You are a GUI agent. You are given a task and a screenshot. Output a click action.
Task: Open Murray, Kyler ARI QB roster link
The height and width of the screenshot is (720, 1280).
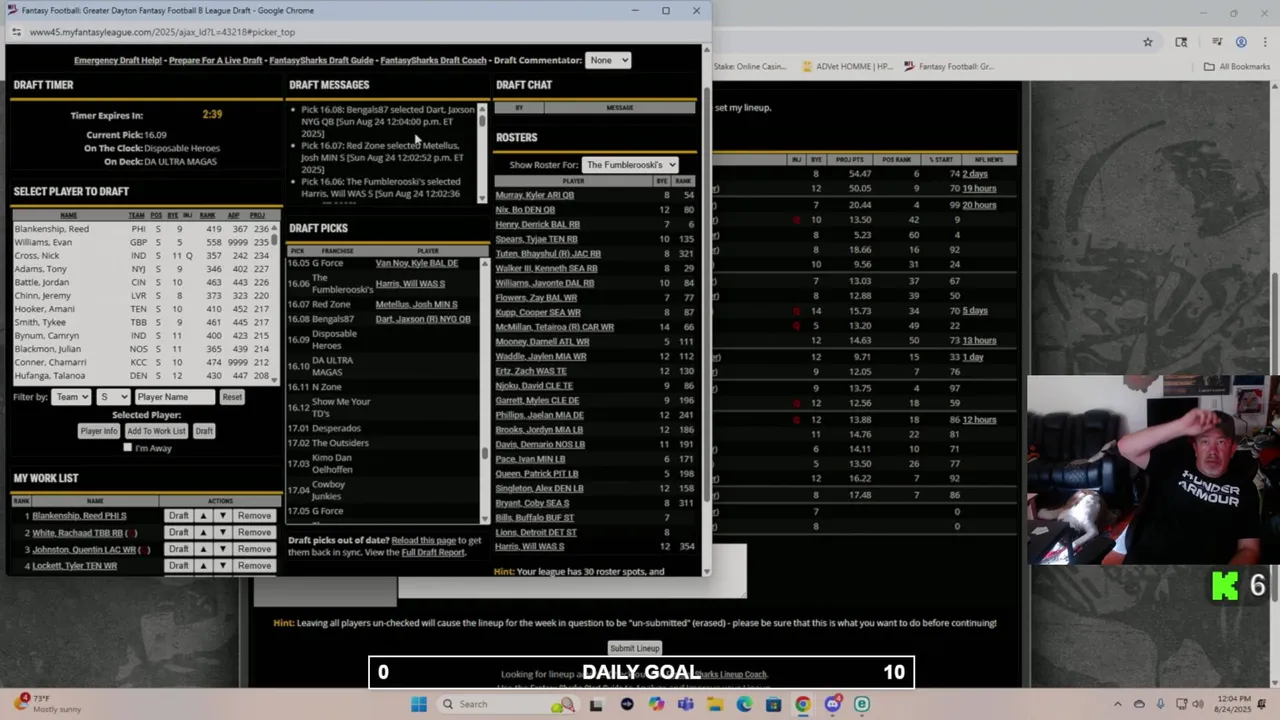tap(535, 195)
